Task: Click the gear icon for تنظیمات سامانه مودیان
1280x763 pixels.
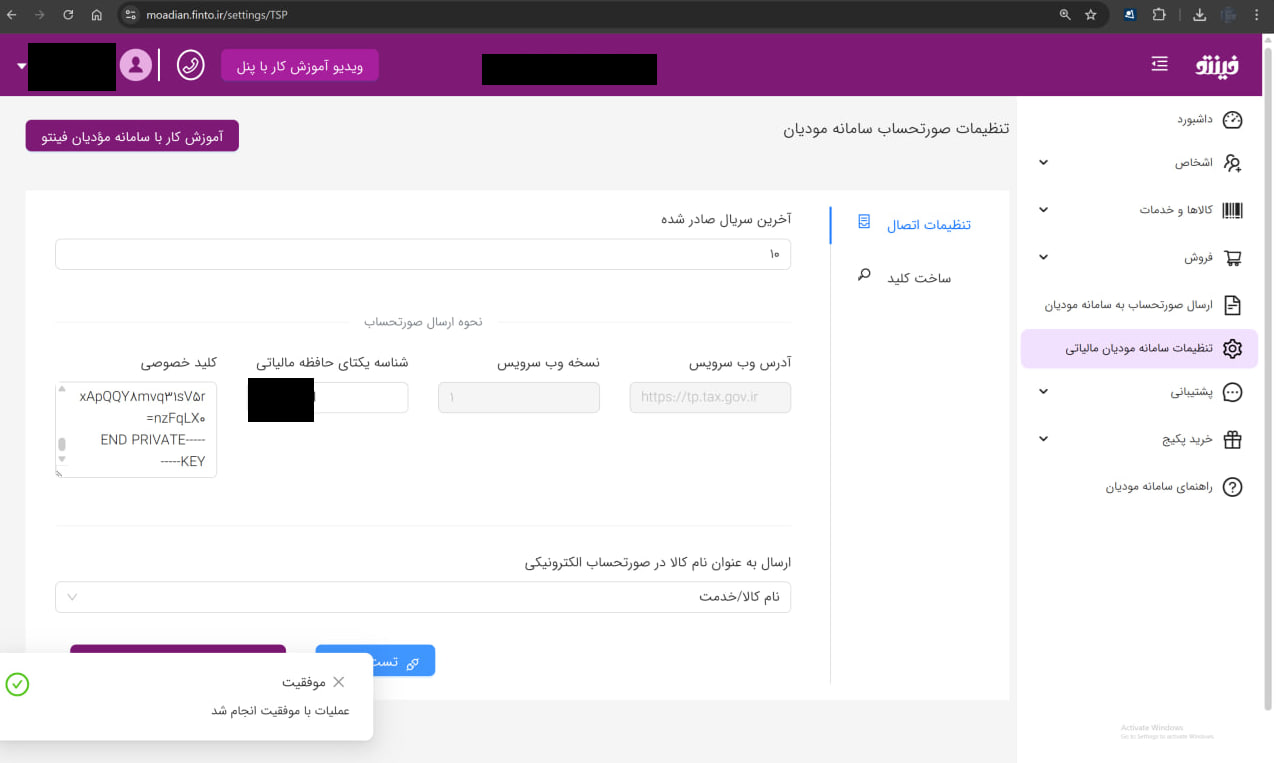Action: 1233,348
